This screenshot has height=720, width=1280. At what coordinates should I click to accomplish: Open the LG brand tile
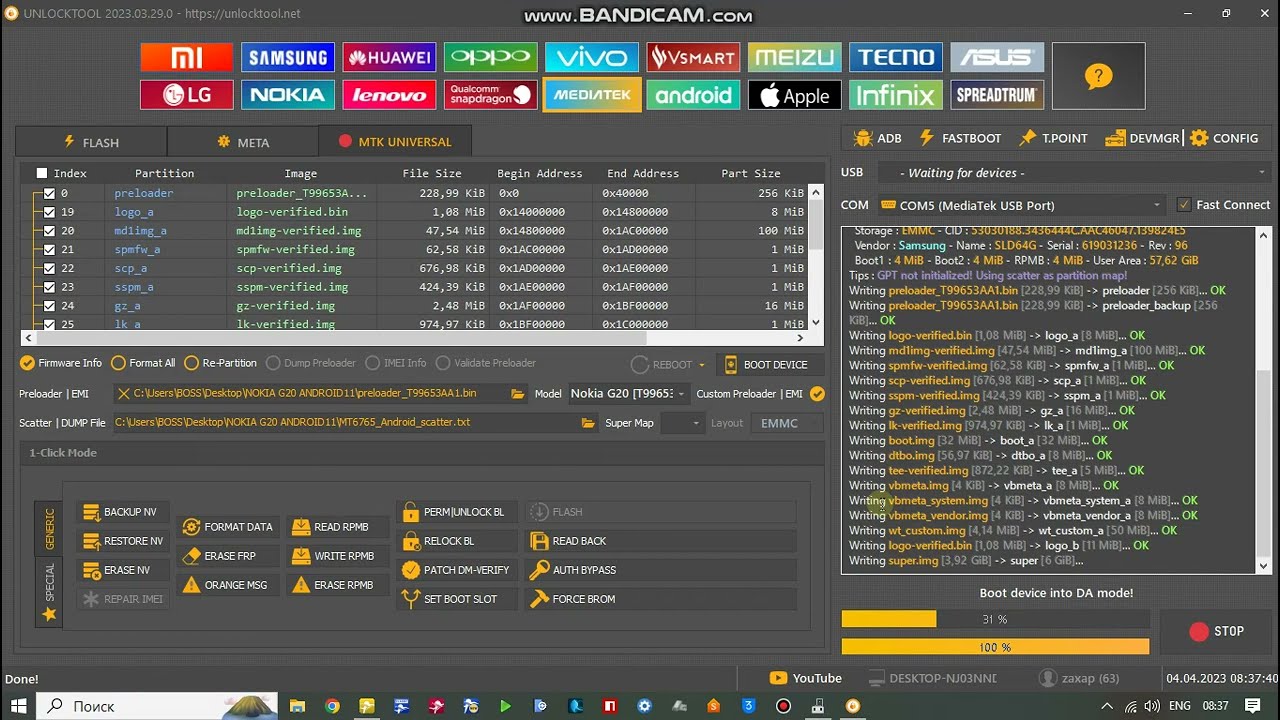187,95
